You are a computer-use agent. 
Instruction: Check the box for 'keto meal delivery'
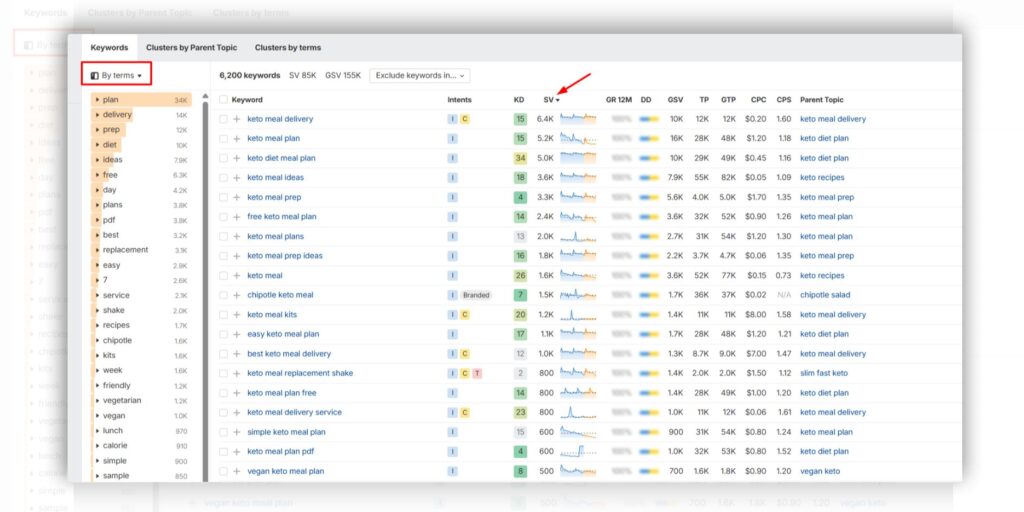(x=223, y=119)
